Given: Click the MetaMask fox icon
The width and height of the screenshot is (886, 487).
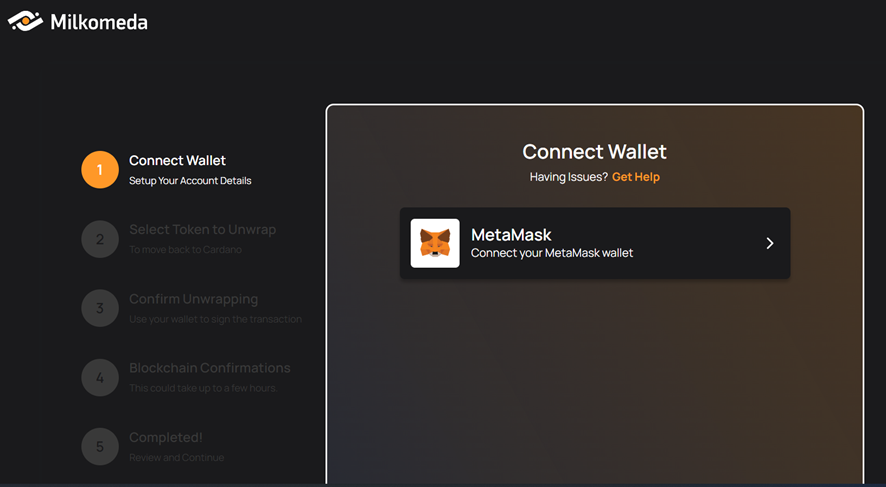Looking at the screenshot, I should point(435,243).
